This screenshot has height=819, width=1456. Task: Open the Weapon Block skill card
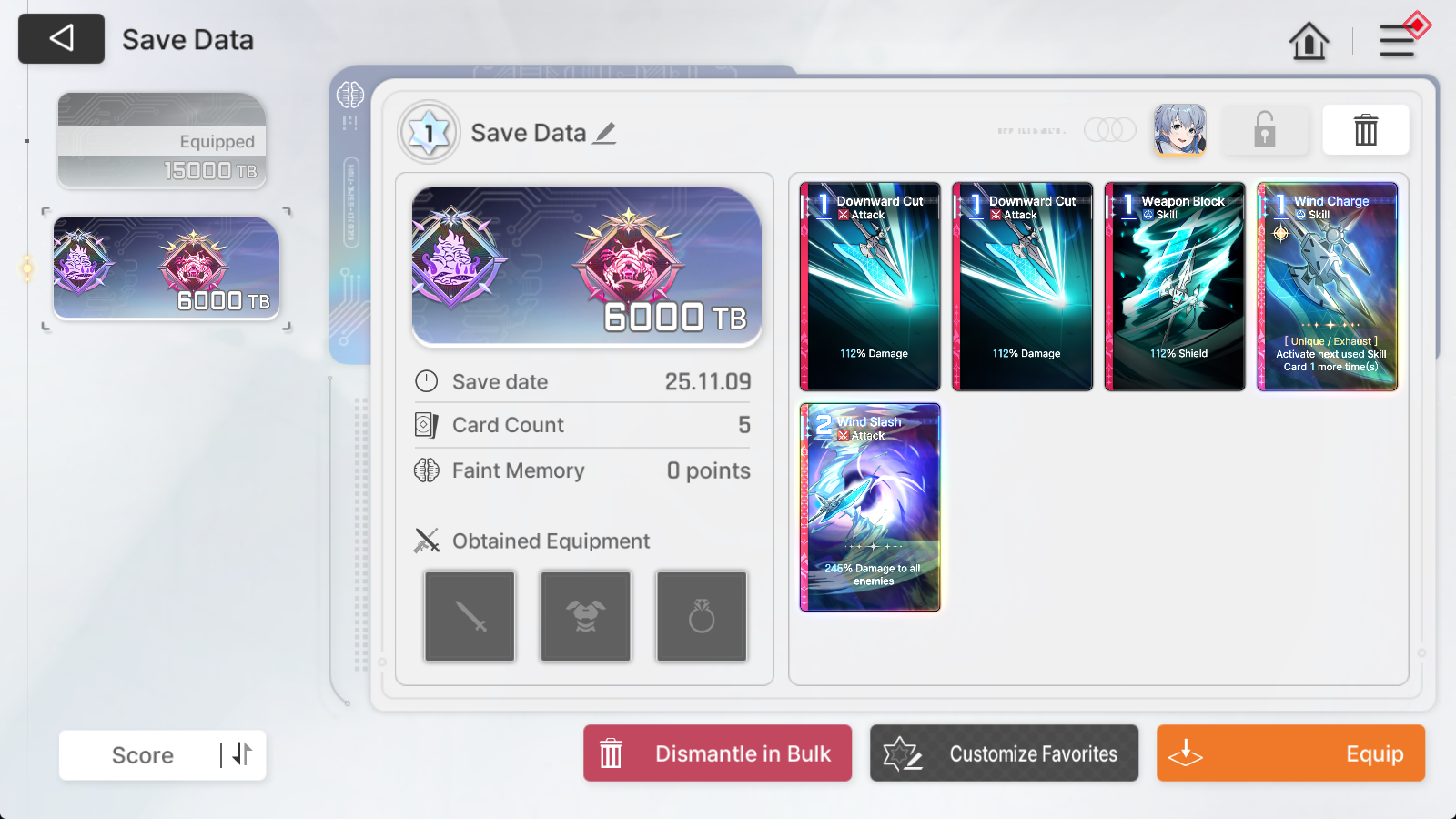tap(1175, 287)
